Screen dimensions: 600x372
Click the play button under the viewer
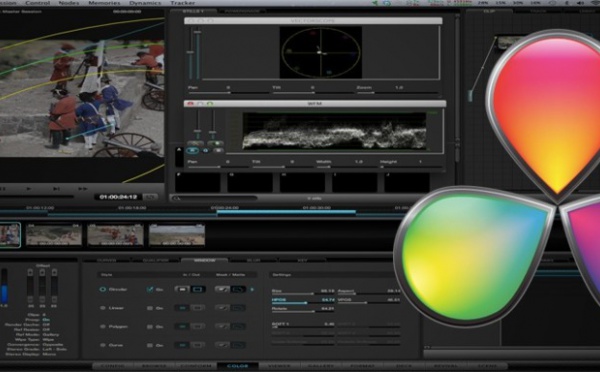click(29, 189)
